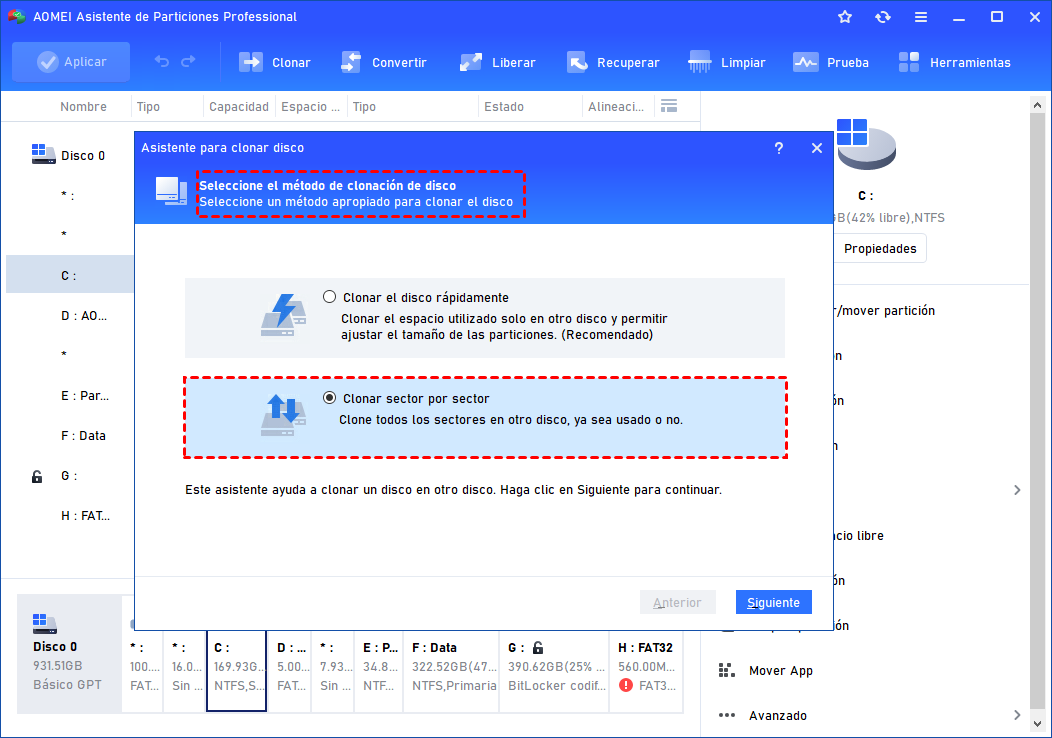Open the Liberar toolbar menu
Screen dimensions: 1052x738
point(497,62)
